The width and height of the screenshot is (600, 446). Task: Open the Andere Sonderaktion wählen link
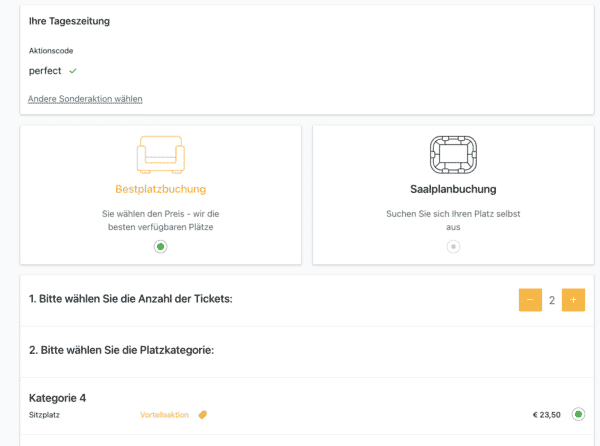[x=85, y=99]
